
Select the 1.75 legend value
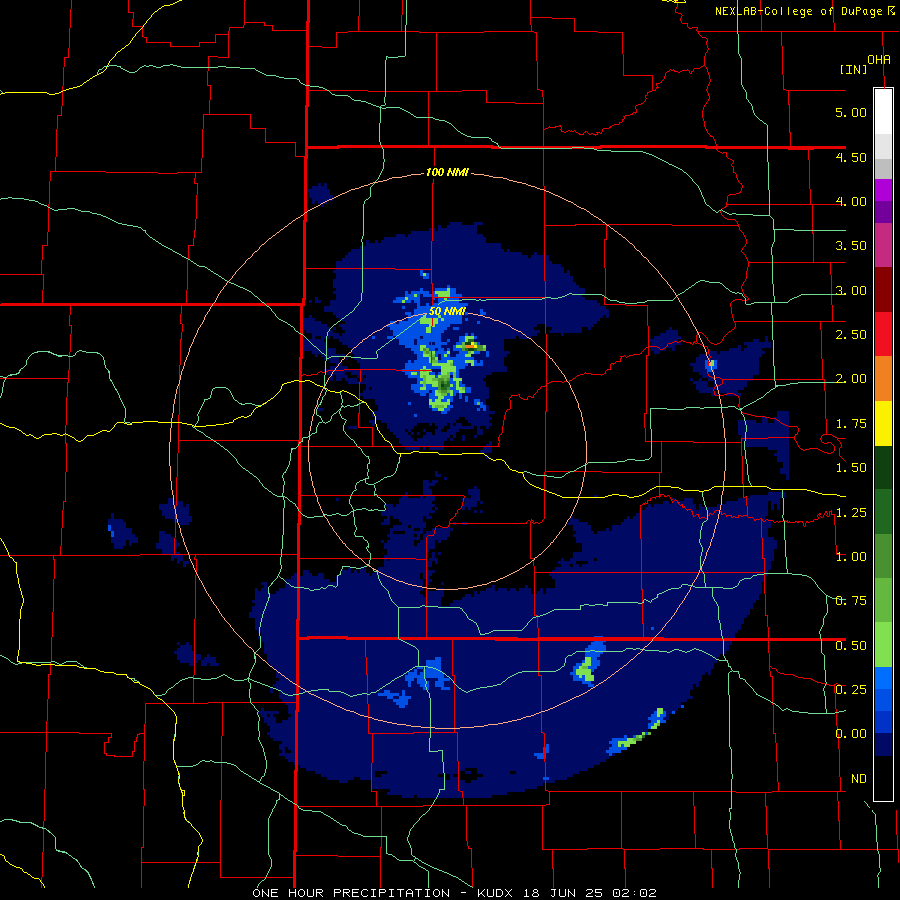[x=851, y=424]
